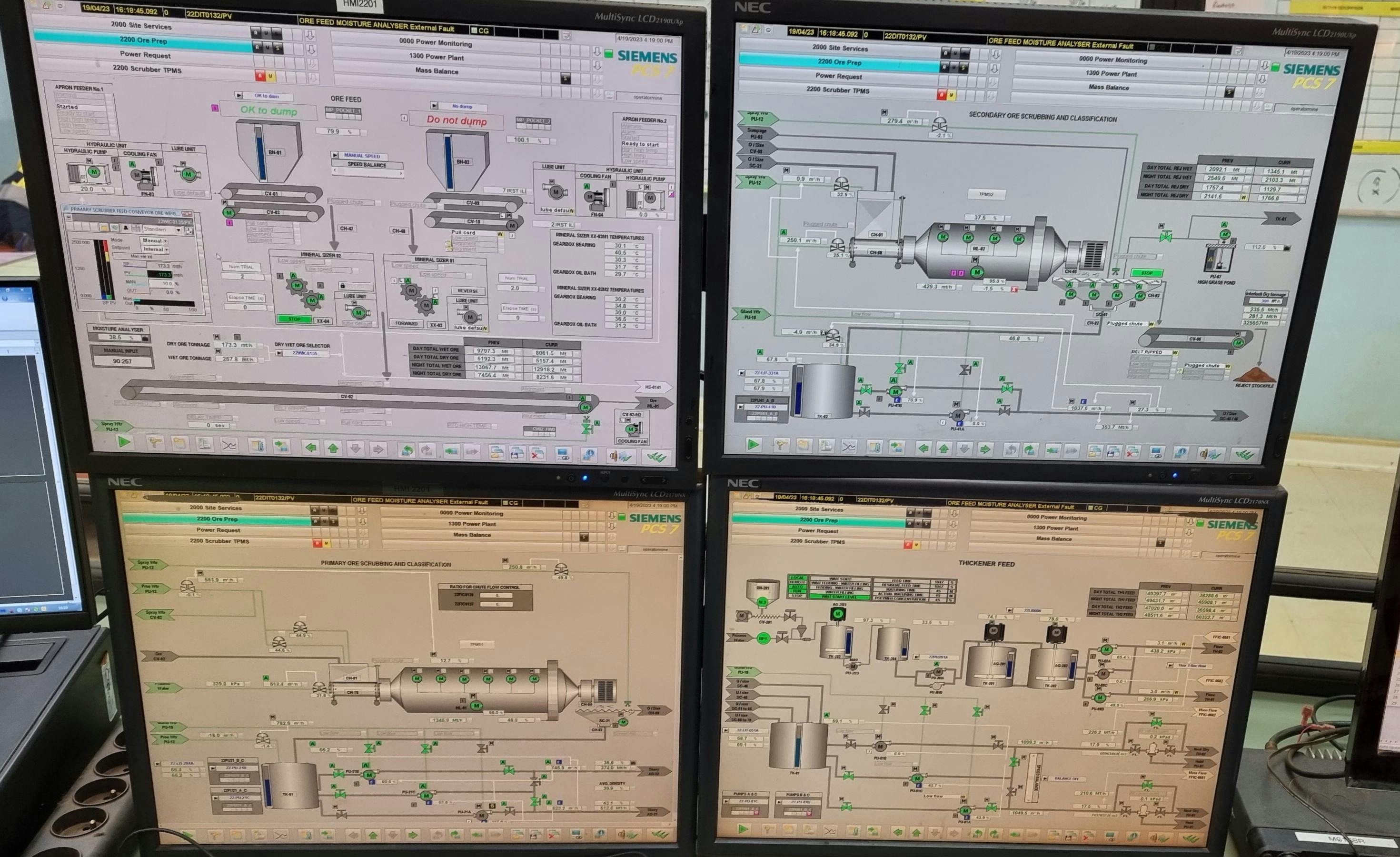Click grey down arrow in Ore Feed toolbar
This screenshot has width=1400, height=857.
pos(356,449)
